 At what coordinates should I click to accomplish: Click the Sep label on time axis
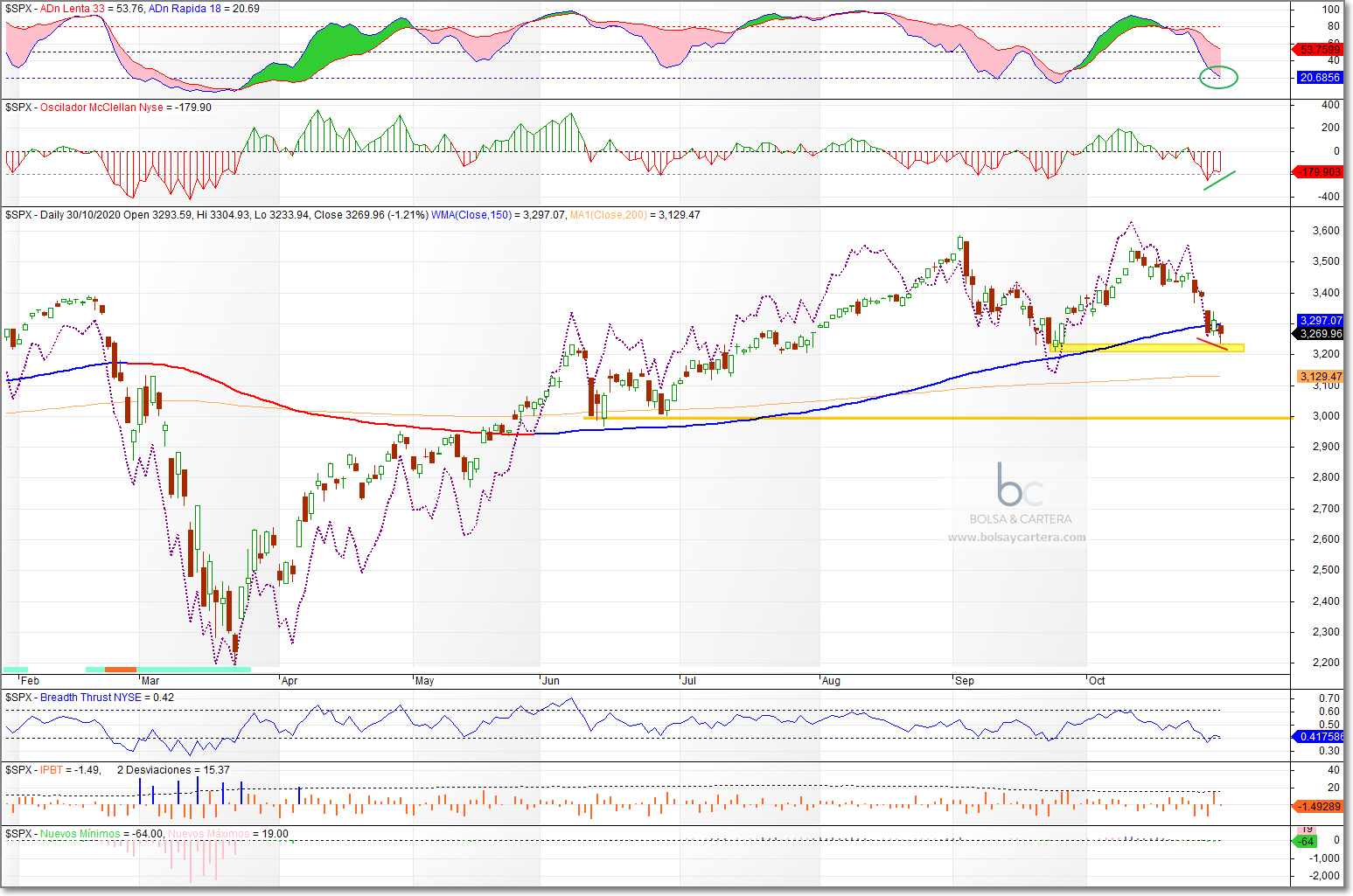click(965, 681)
